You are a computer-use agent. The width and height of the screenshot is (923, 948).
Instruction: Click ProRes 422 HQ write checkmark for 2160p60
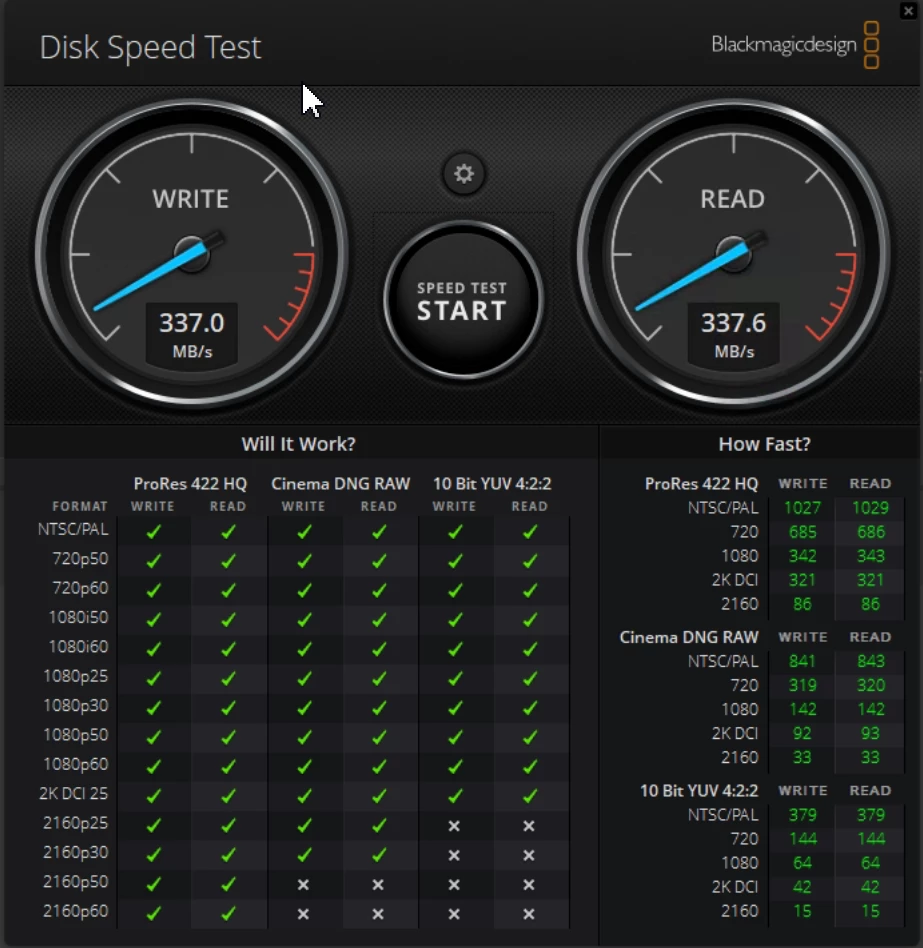pyautogui.click(x=154, y=913)
